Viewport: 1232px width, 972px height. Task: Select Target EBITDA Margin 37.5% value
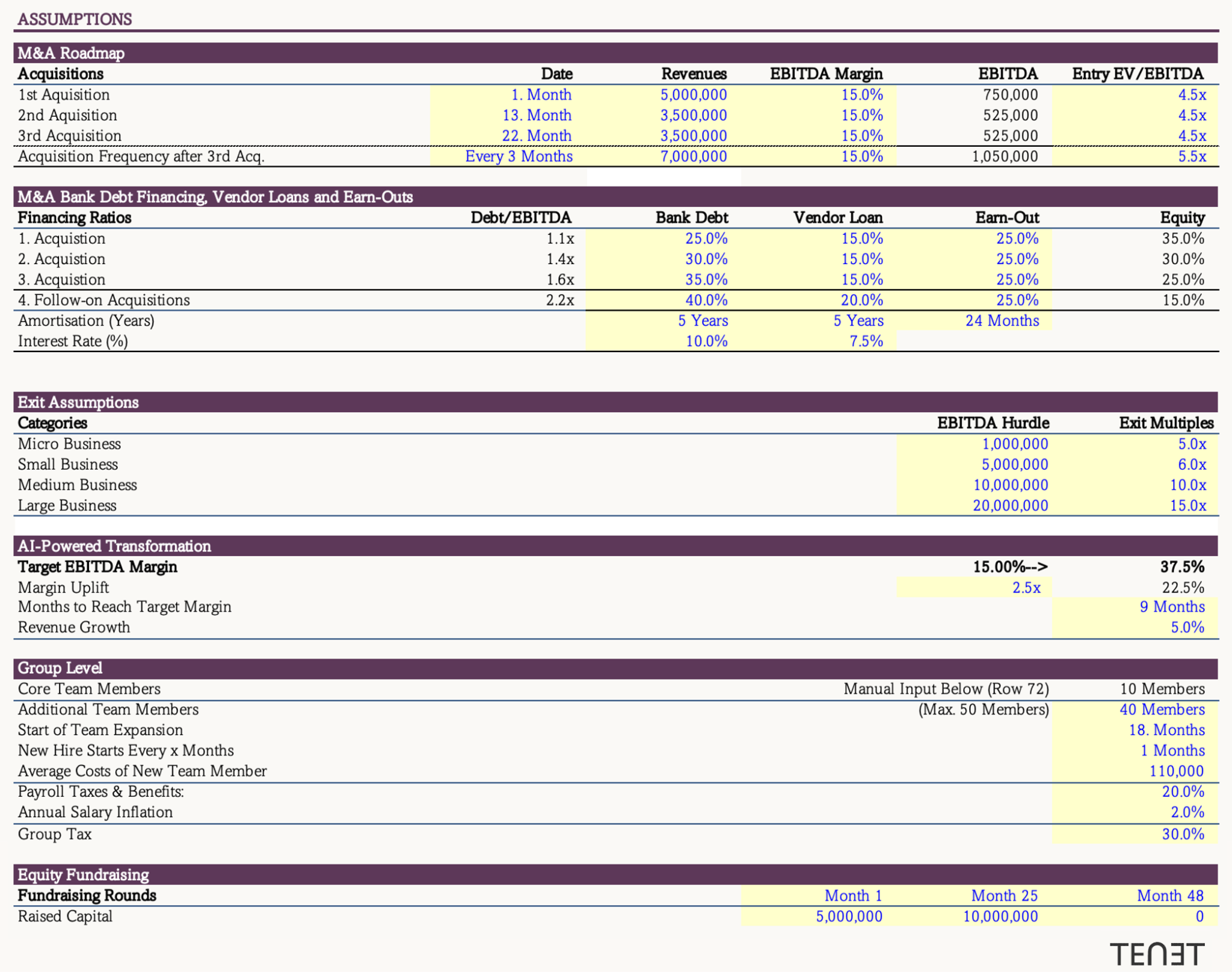click(x=1182, y=567)
